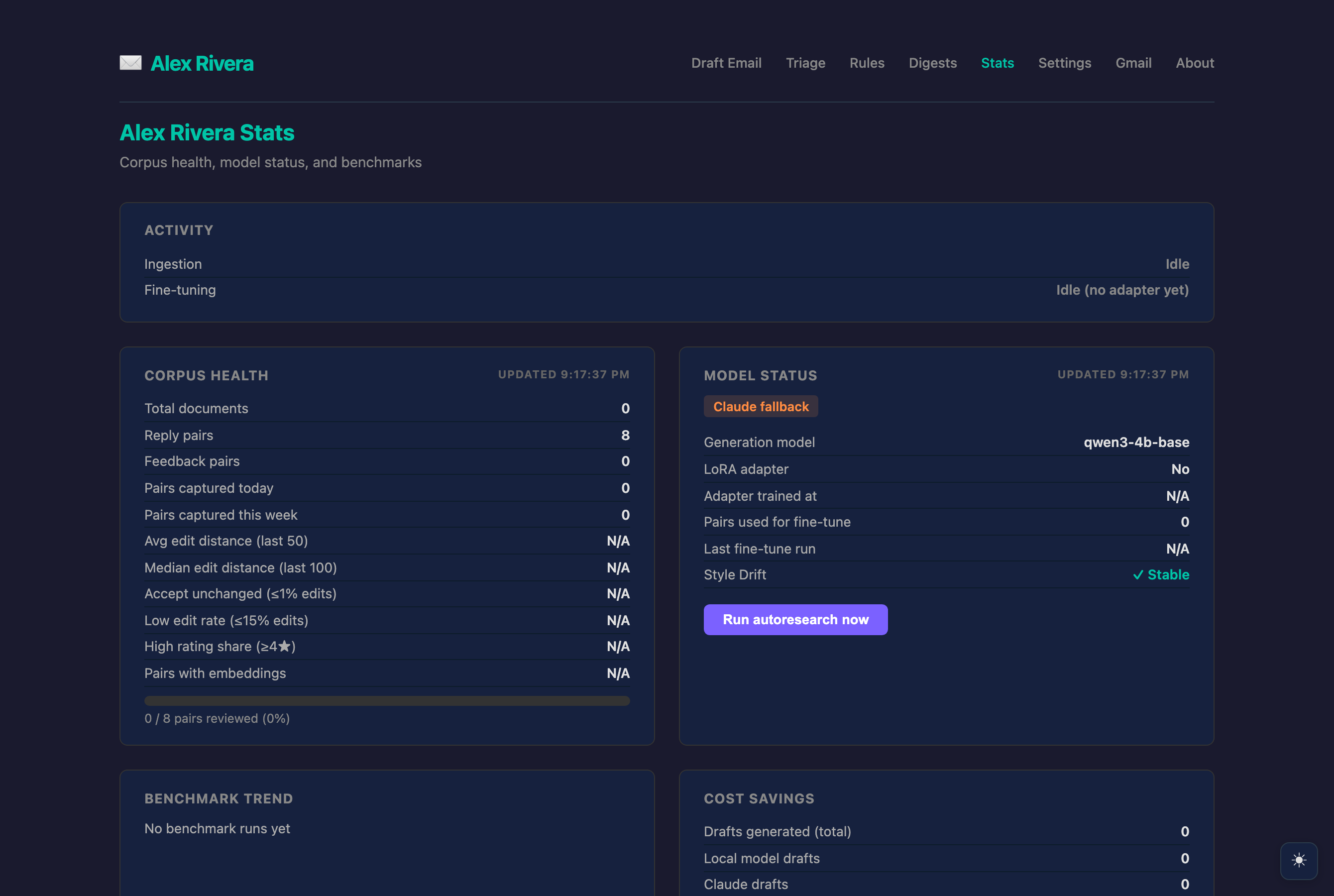Image resolution: width=1334 pixels, height=896 pixels.
Task: Run autoresearch now
Action: point(795,619)
